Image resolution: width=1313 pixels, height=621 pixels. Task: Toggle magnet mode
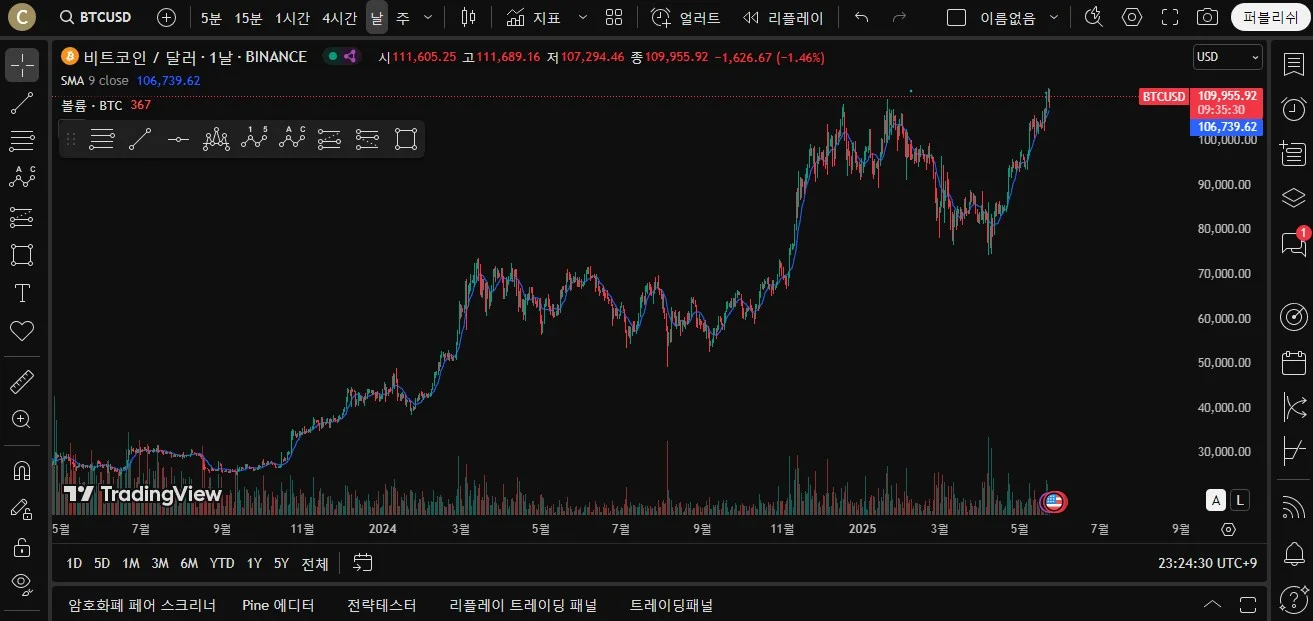tap(22, 470)
